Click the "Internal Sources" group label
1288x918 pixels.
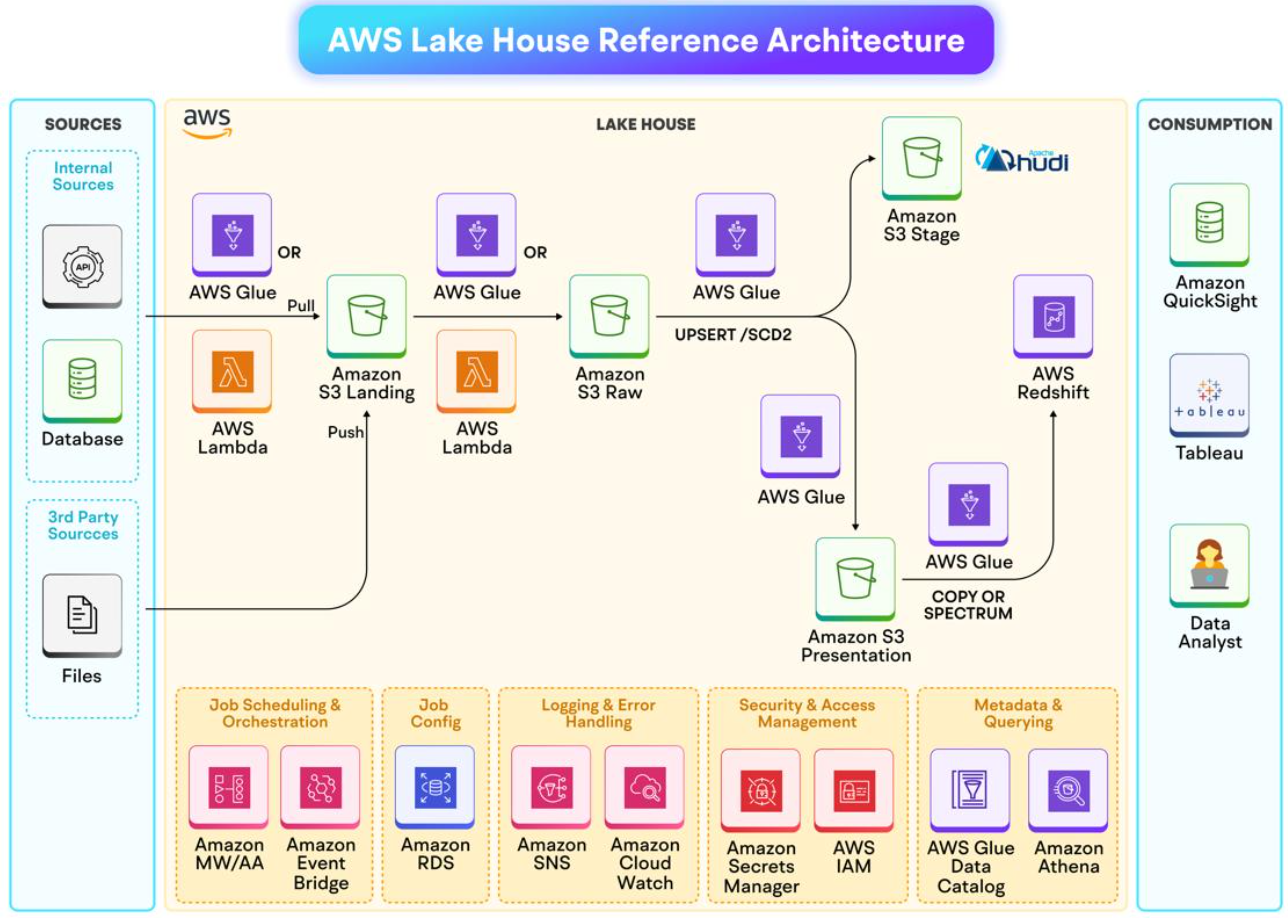point(83,176)
